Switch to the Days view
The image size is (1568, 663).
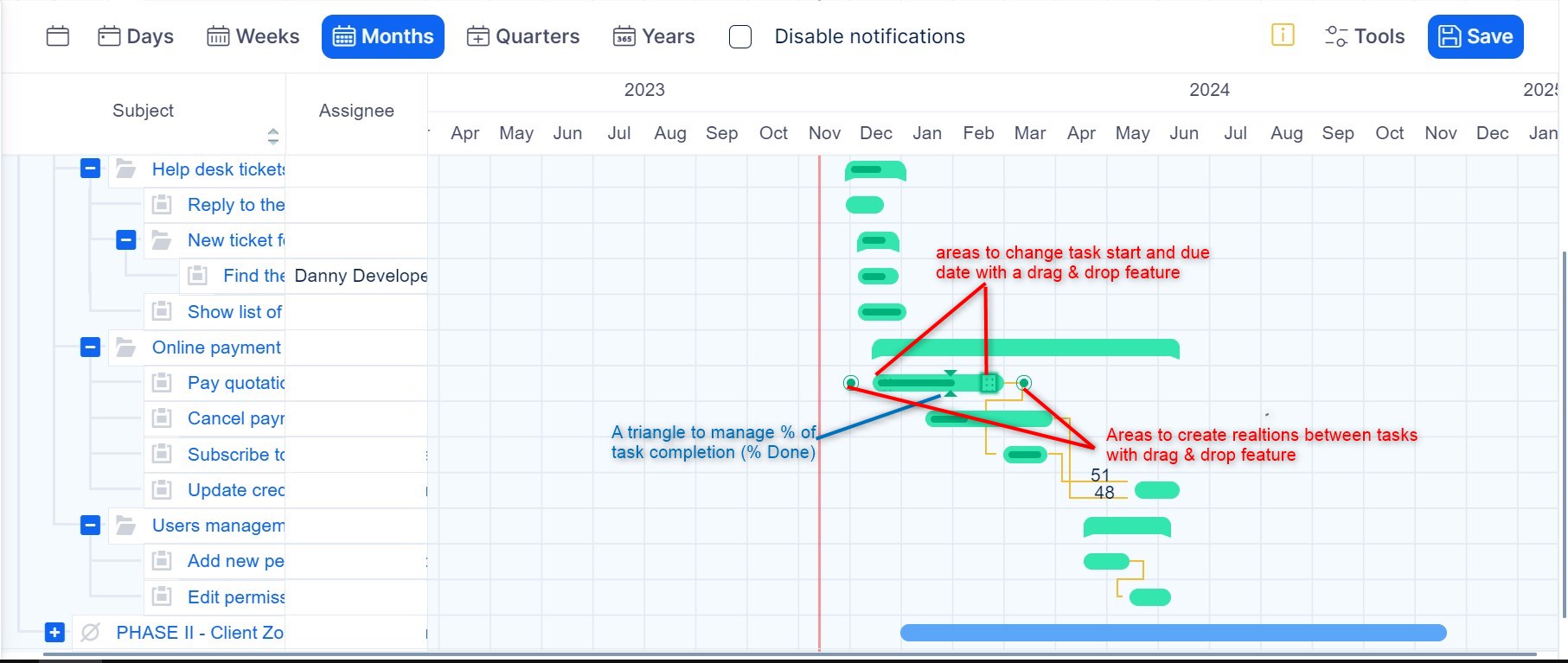click(136, 36)
